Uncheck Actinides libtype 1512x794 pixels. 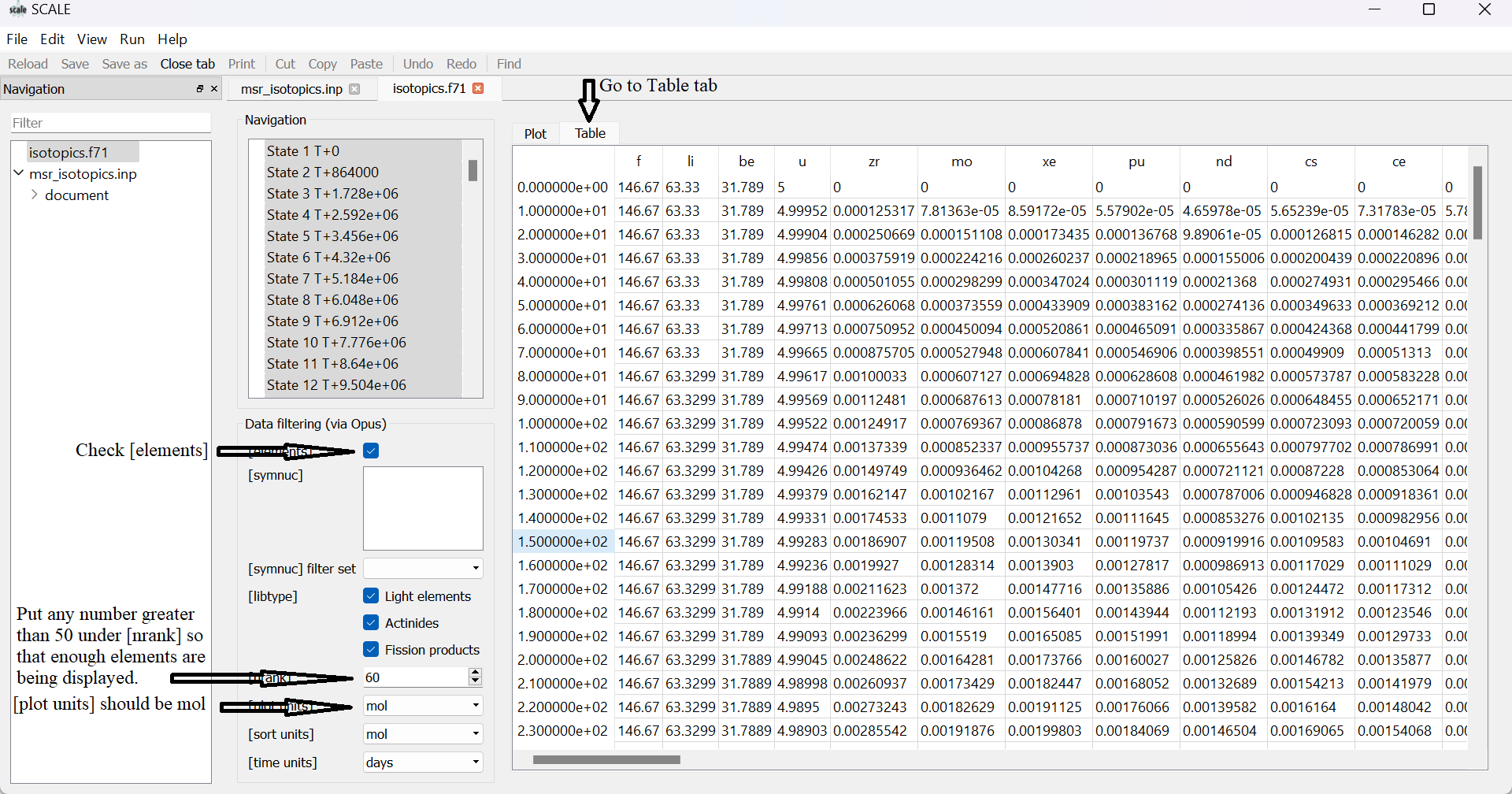[x=371, y=622]
